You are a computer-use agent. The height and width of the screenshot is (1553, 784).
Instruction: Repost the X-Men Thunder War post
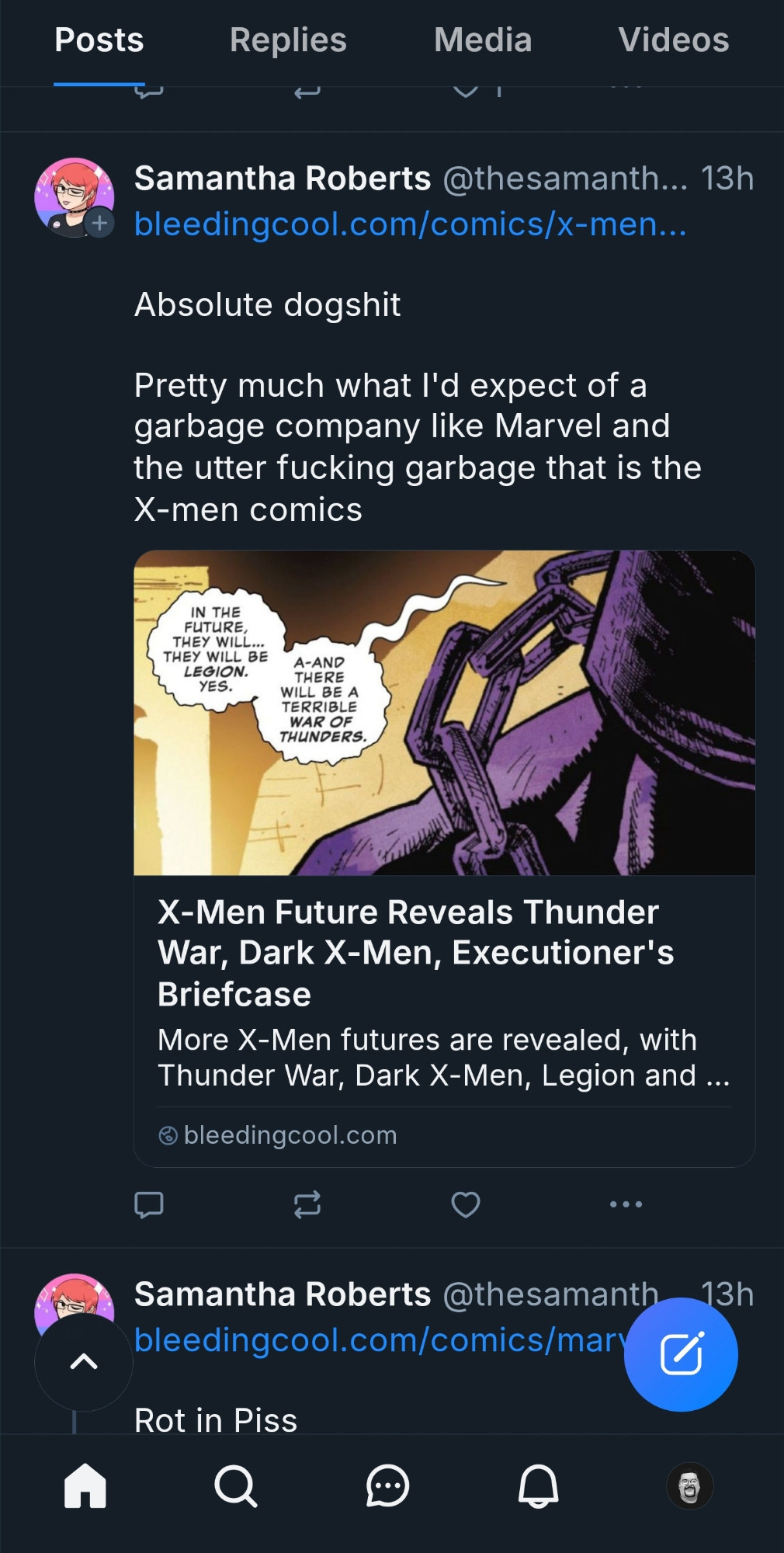tap(307, 1204)
